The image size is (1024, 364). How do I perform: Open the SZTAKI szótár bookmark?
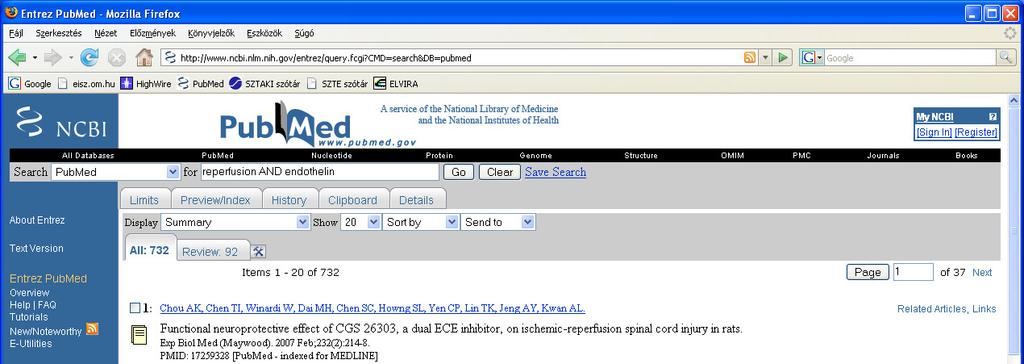coord(266,84)
